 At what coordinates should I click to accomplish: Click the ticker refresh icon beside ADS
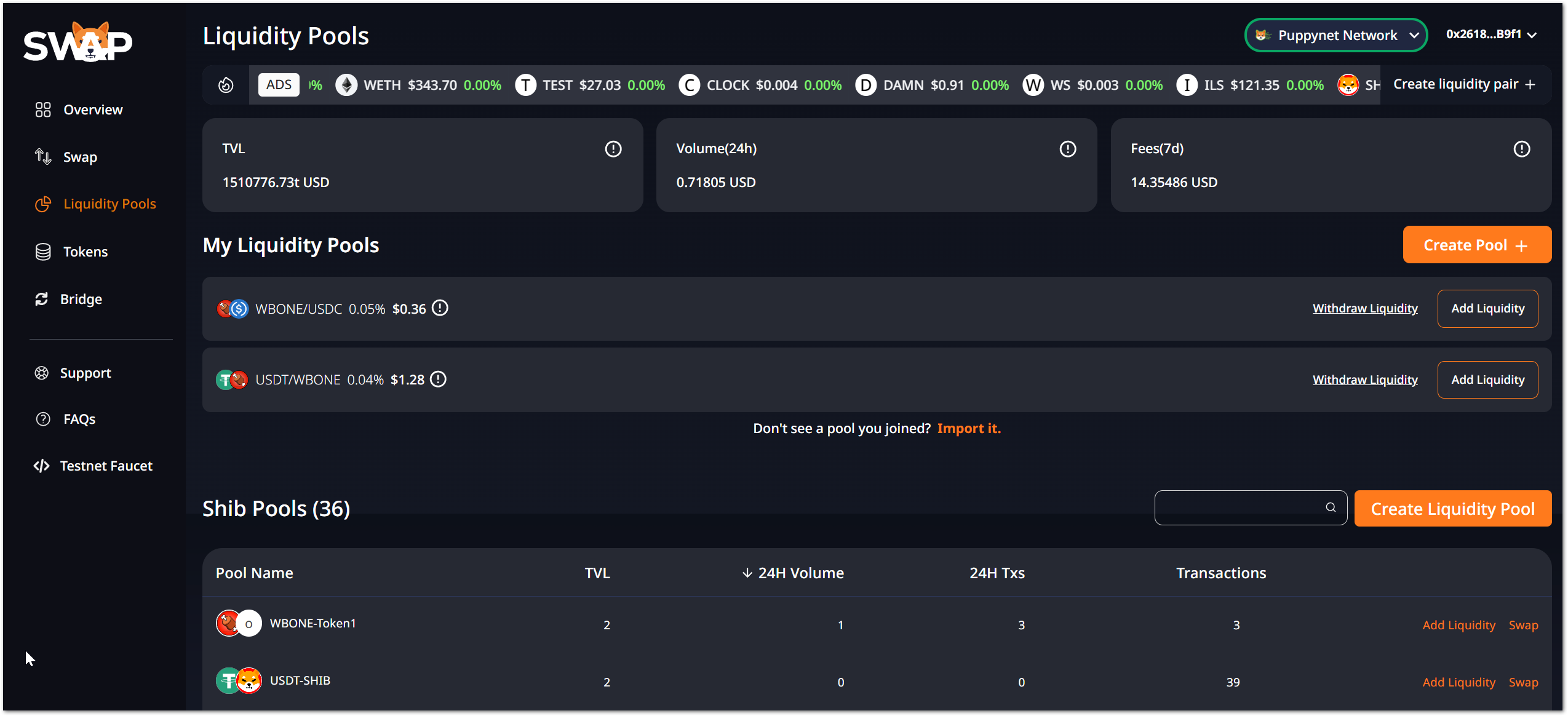point(226,85)
